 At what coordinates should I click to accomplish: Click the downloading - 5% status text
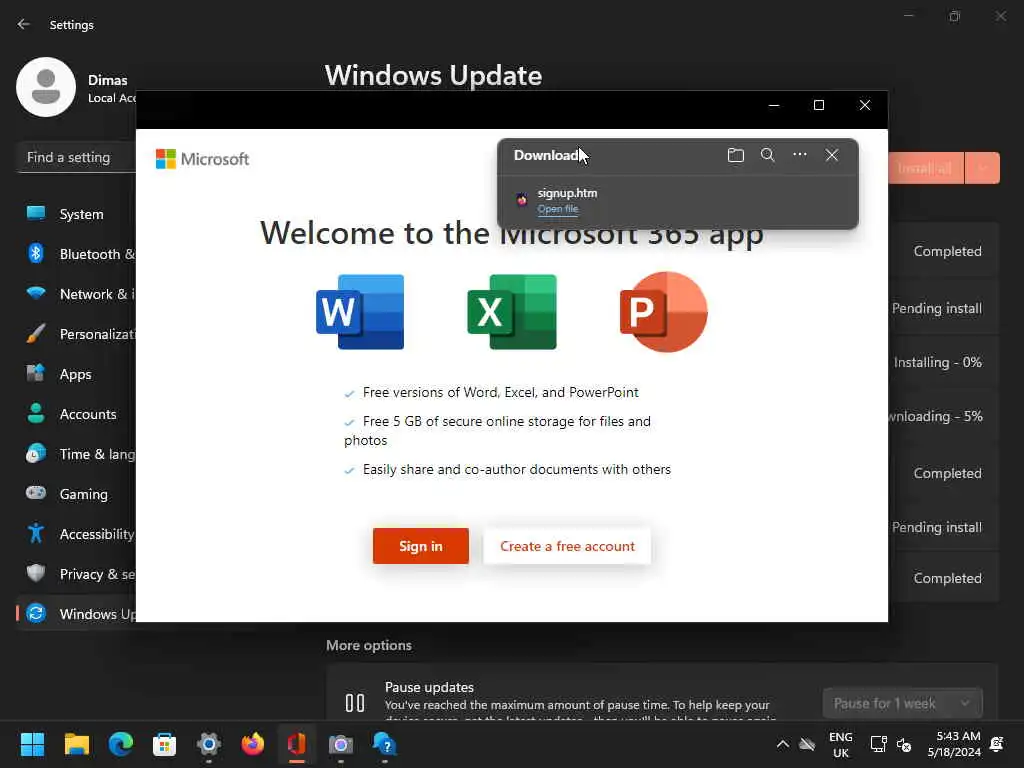pyautogui.click(x=935, y=417)
